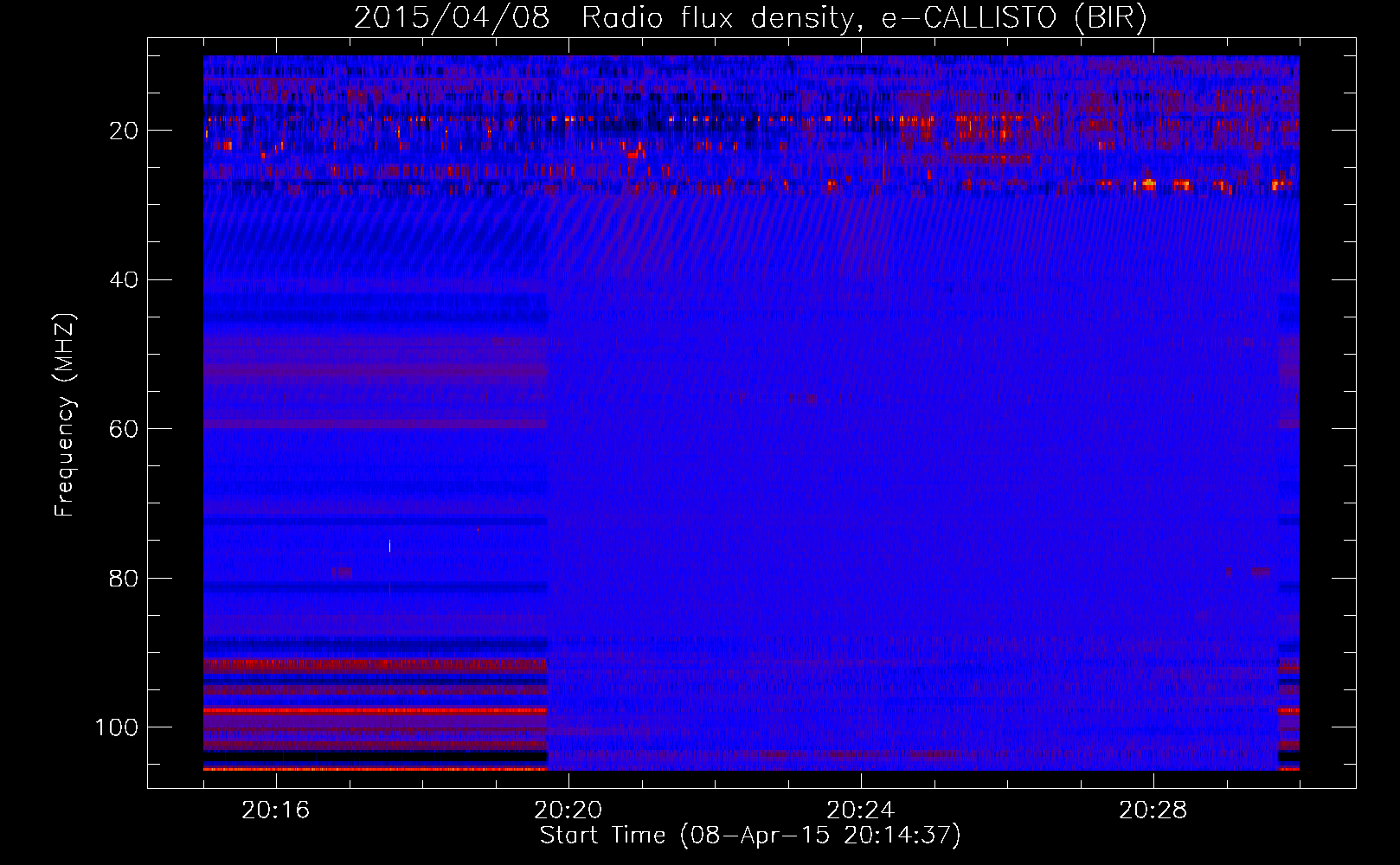This screenshot has width=1400, height=865.
Task: Select the 40 MHz frequency tick label
Action: tap(125, 280)
